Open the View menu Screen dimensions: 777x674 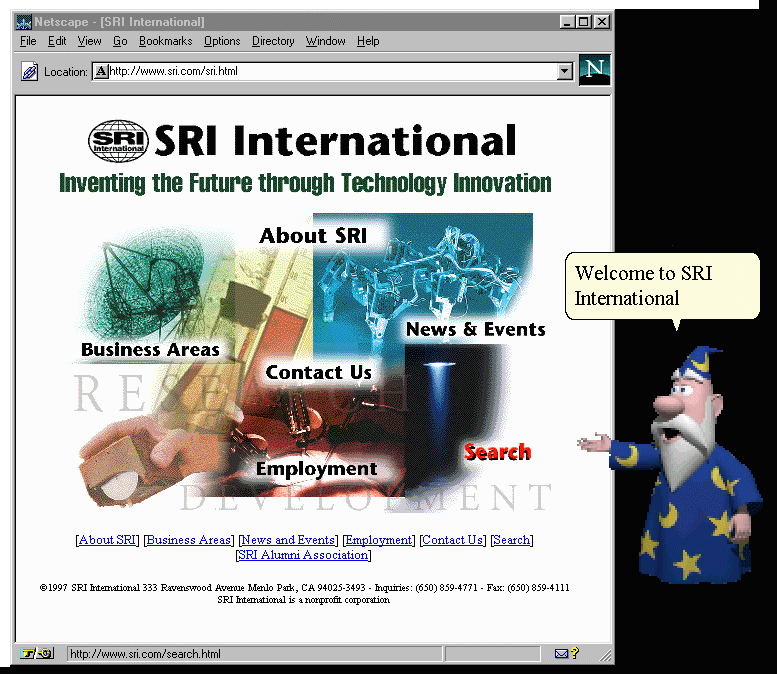(89, 41)
